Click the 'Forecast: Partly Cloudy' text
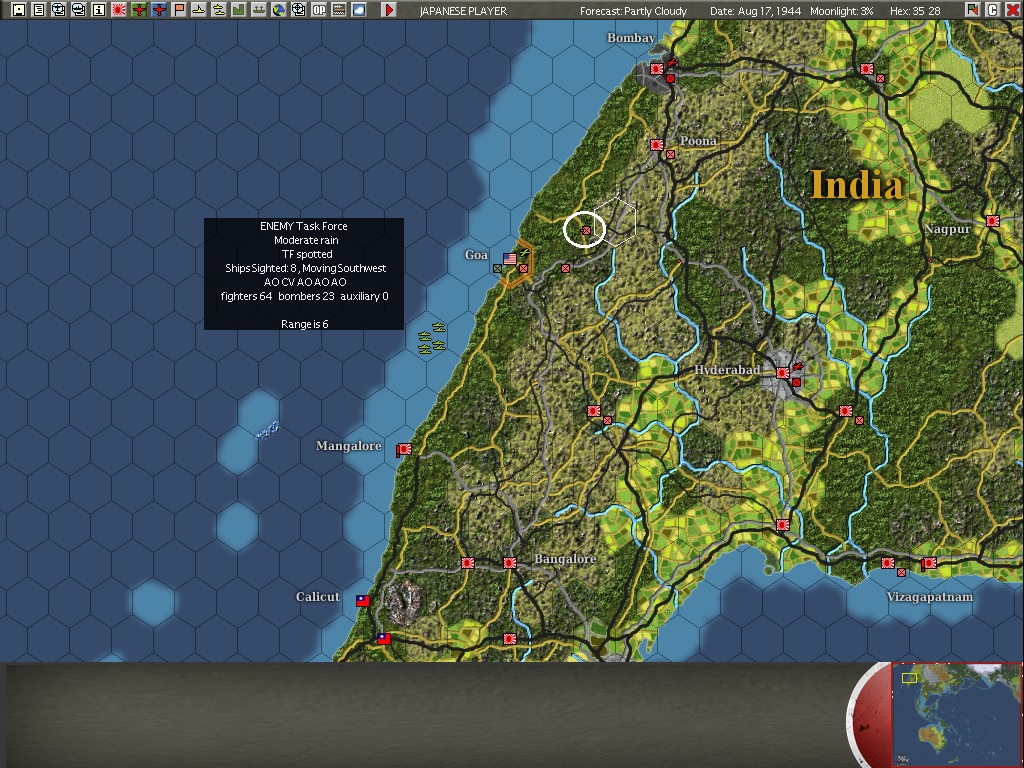Viewport: 1024px width, 768px height. tap(633, 11)
